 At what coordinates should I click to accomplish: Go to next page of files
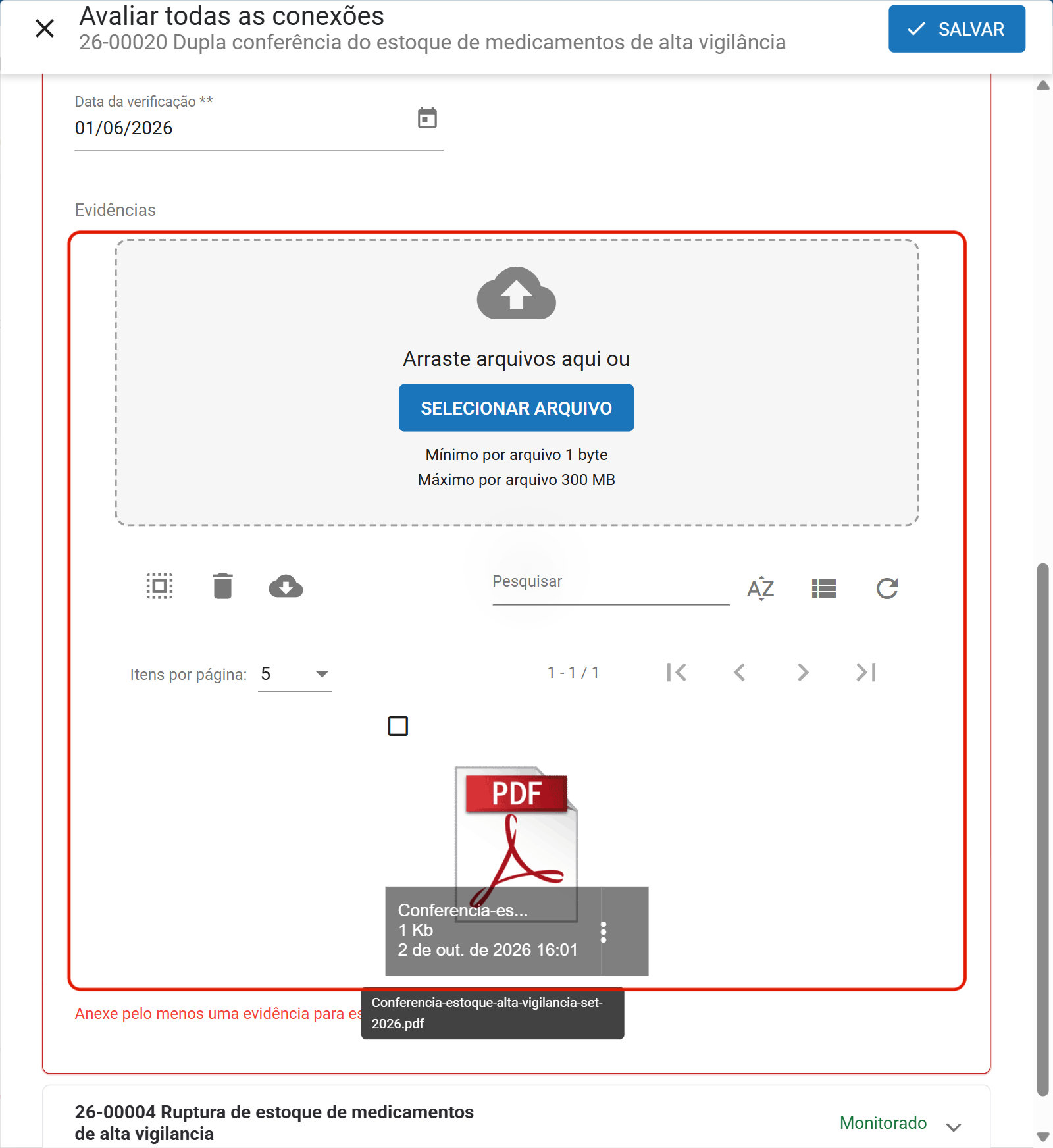(x=803, y=672)
